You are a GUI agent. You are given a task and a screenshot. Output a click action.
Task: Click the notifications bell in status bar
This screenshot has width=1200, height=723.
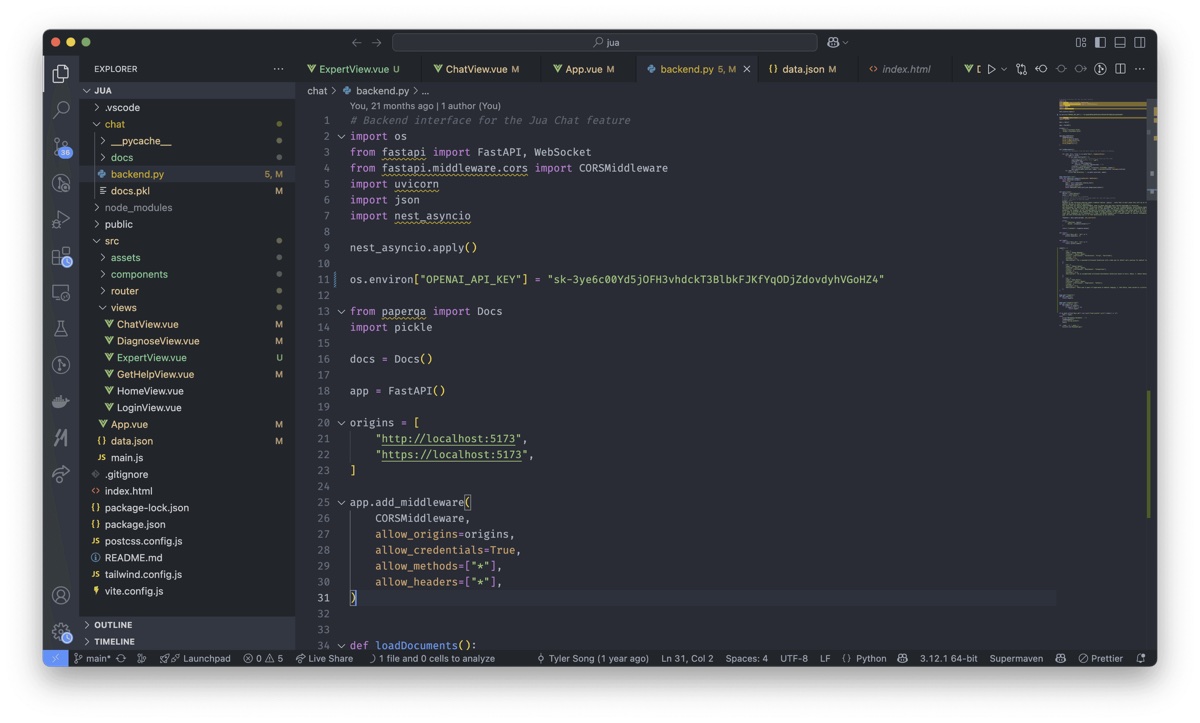point(1141,658)
